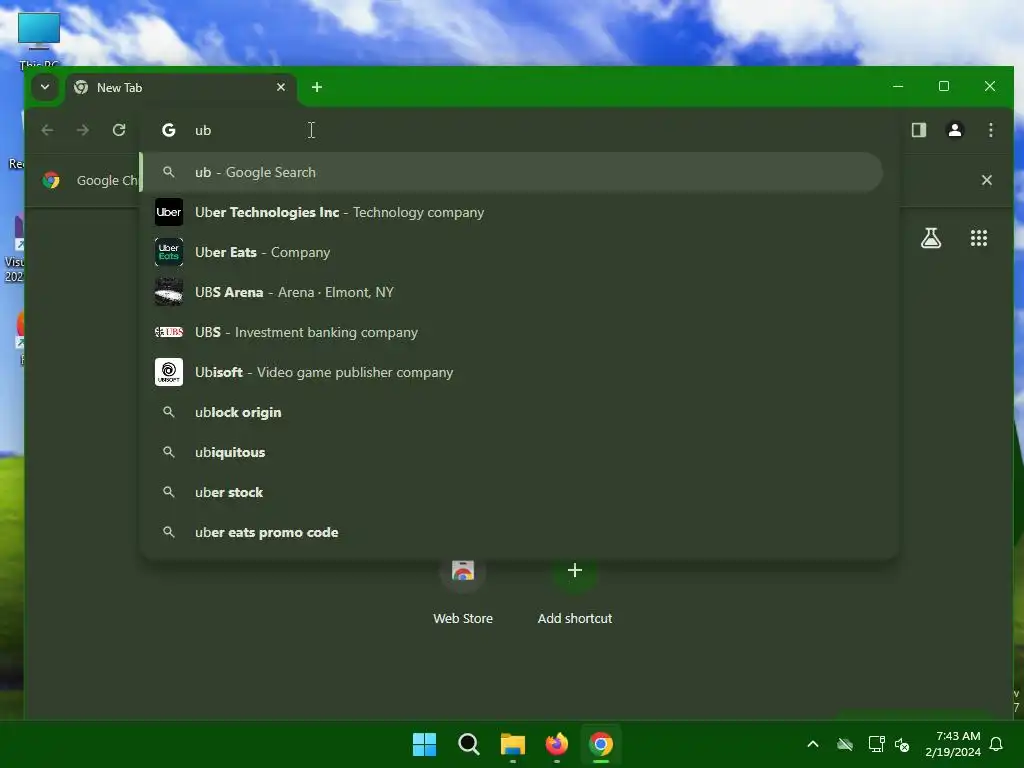The height and width of the screenshot is (768, 1024).
Task: Click the Ubisoft logo thumbnail
Action: point(168,372)
